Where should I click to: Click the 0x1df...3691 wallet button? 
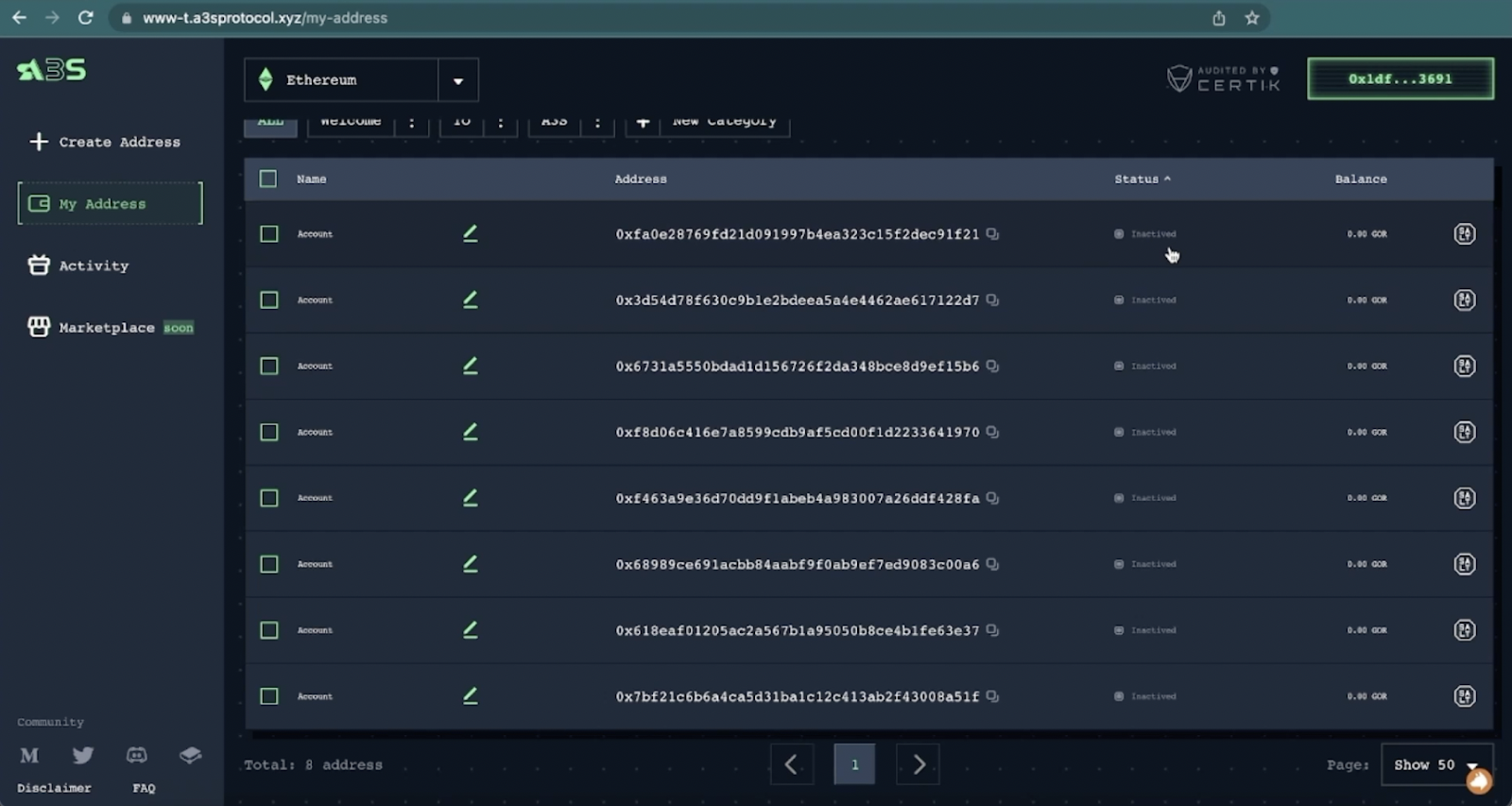click(x=1400, y=78)
